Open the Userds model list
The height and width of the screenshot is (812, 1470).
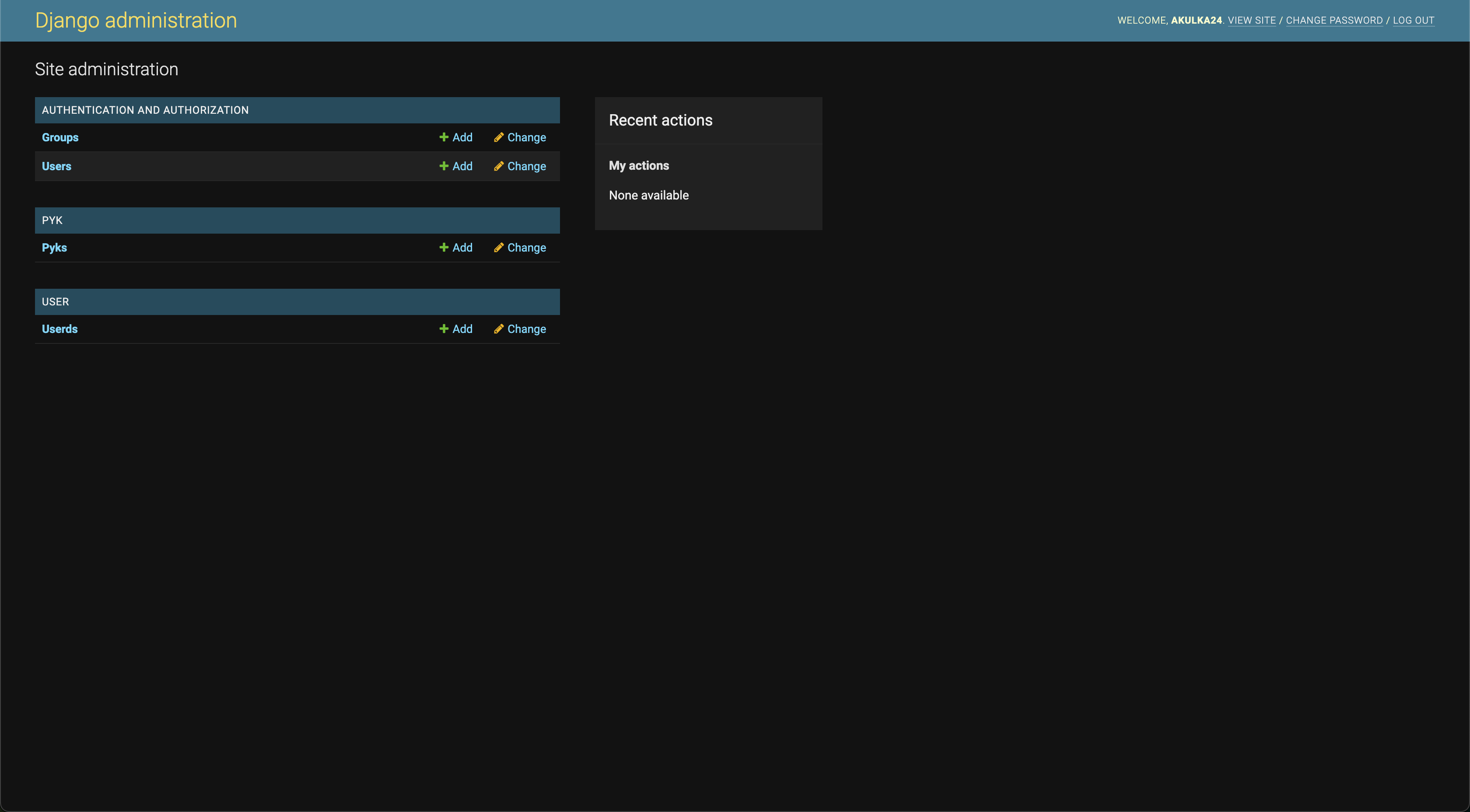(59, 329)
